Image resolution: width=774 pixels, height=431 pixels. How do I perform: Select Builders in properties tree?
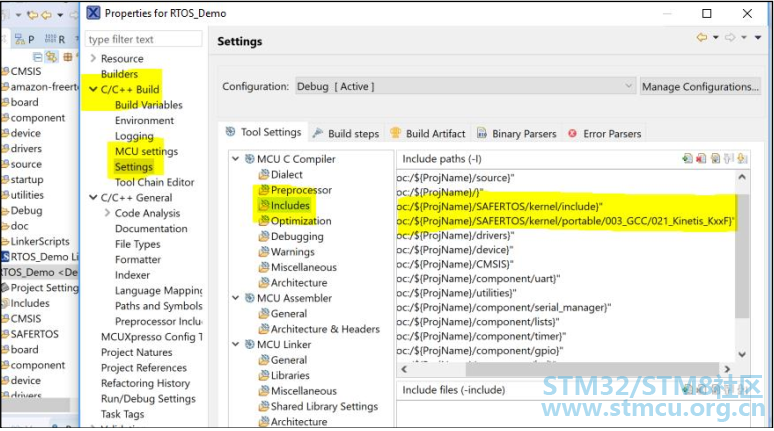(x=119, y=74)
